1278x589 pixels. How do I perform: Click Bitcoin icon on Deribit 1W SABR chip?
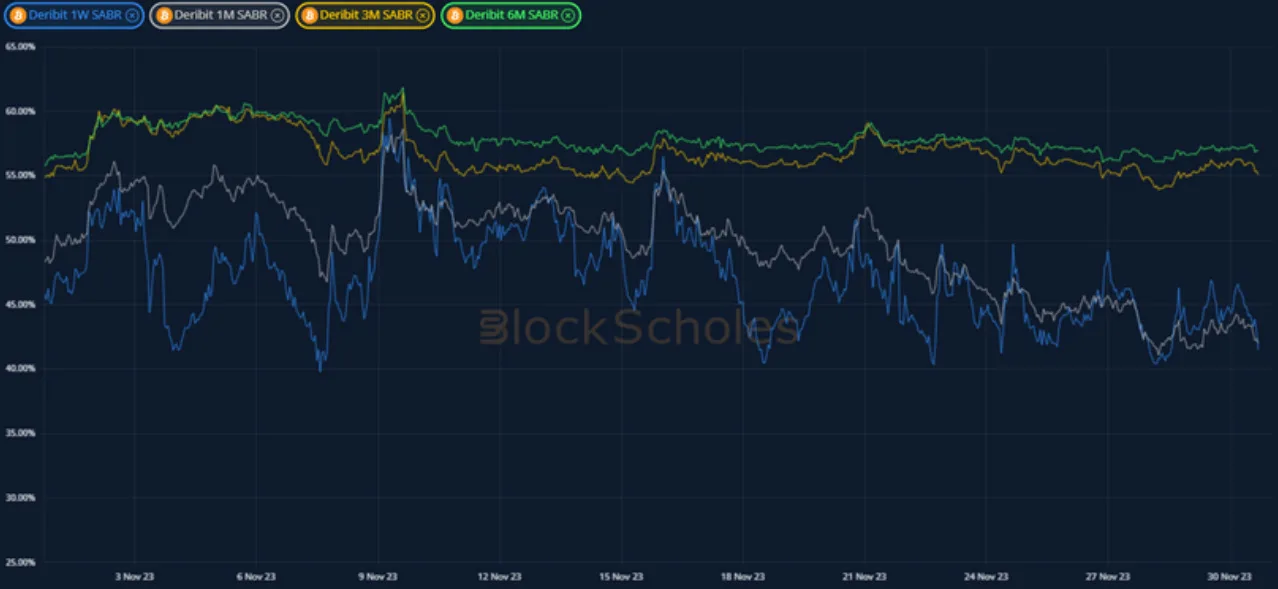point(17,15)
